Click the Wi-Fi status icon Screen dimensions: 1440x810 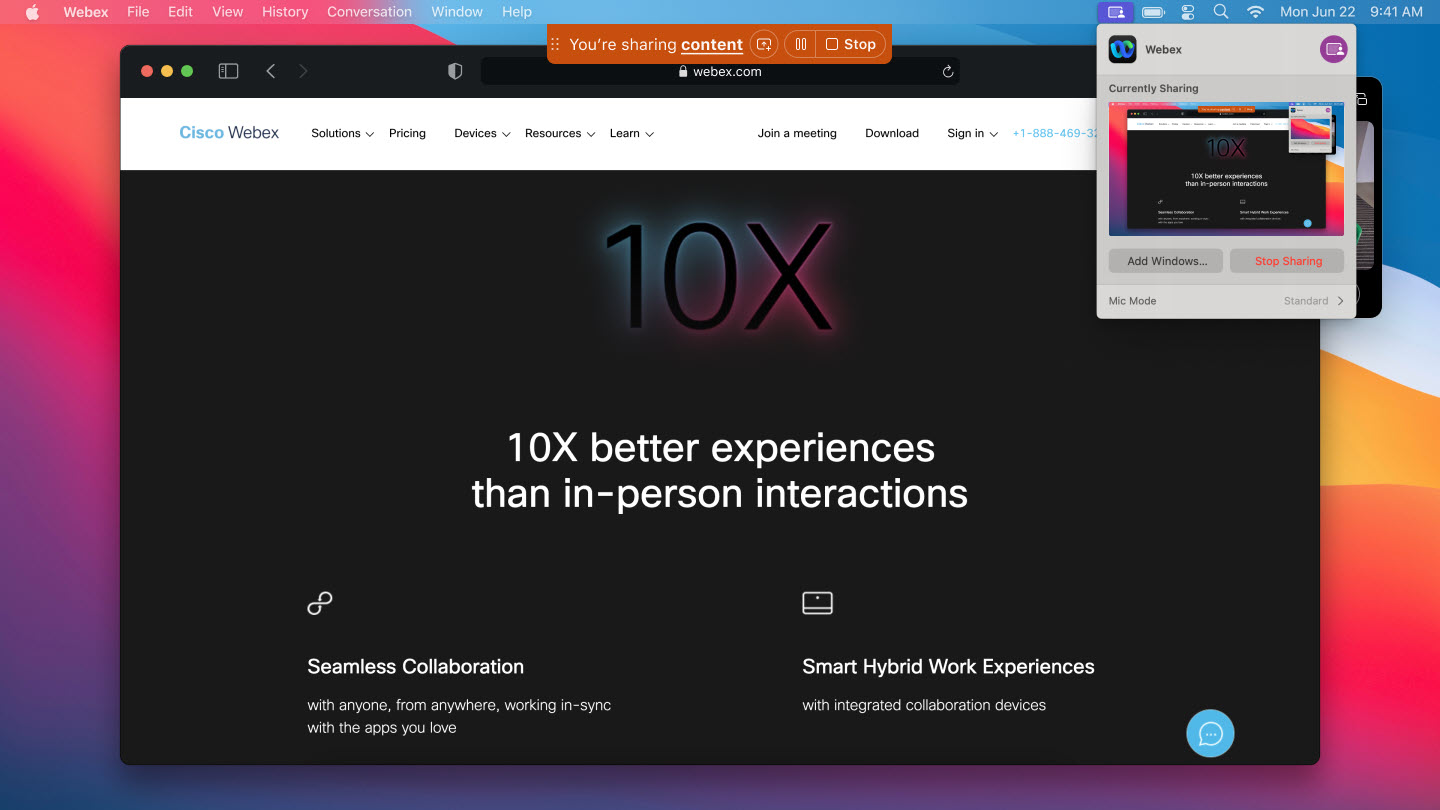tap(1255, 12)
